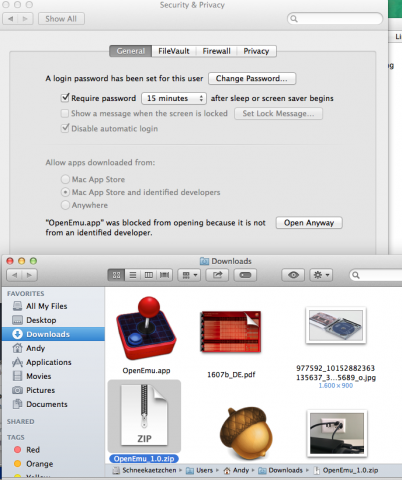Open the OpenEmu.app joystick icon

146,328
